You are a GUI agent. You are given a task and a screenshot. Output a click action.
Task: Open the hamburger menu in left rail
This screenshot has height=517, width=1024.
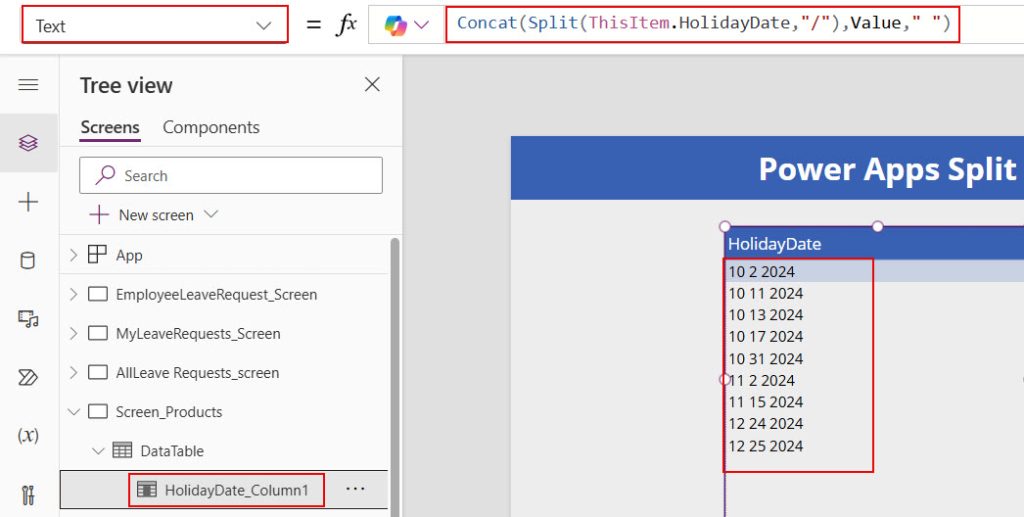(28, 85)
